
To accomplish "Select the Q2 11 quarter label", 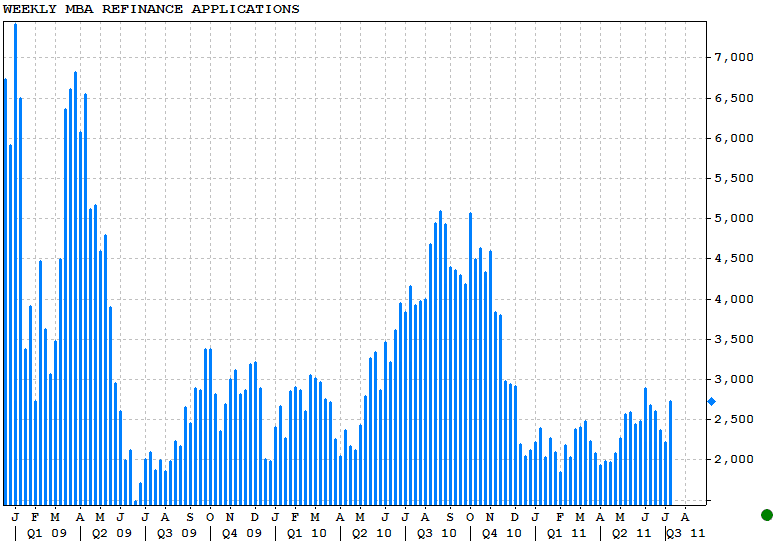I will [631, 534].
